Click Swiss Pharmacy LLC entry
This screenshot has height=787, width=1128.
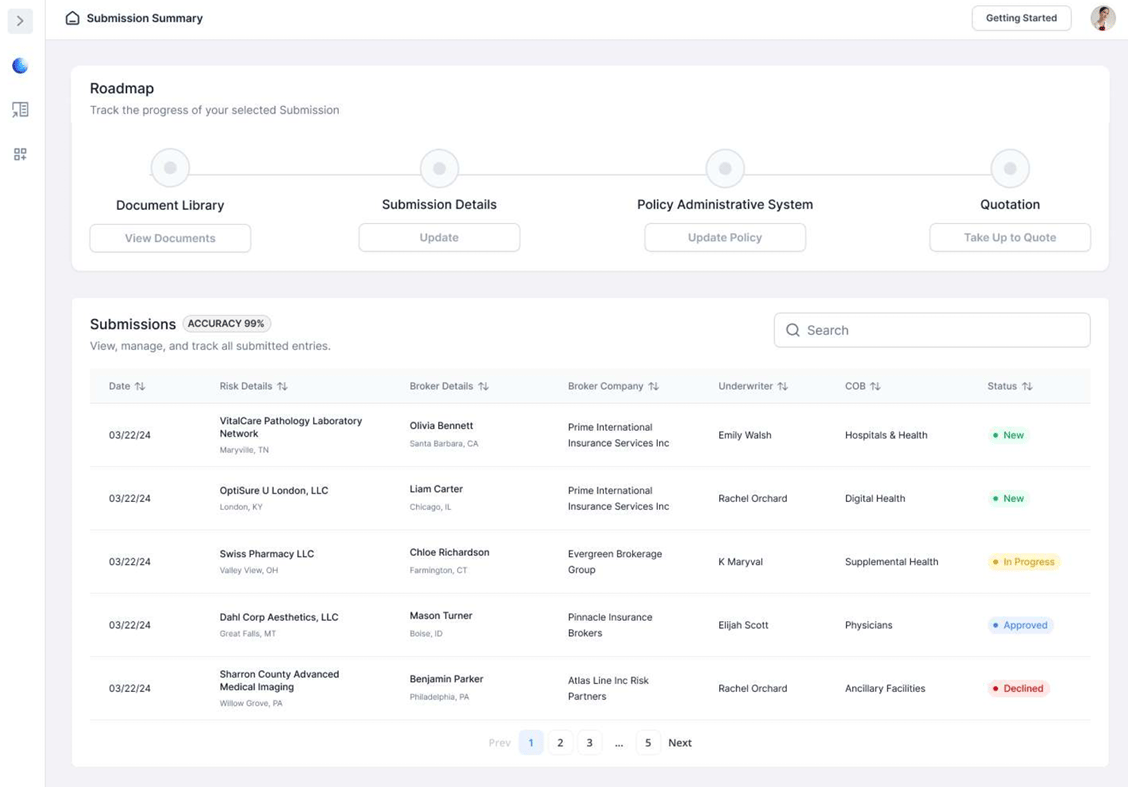pos(266,554)
